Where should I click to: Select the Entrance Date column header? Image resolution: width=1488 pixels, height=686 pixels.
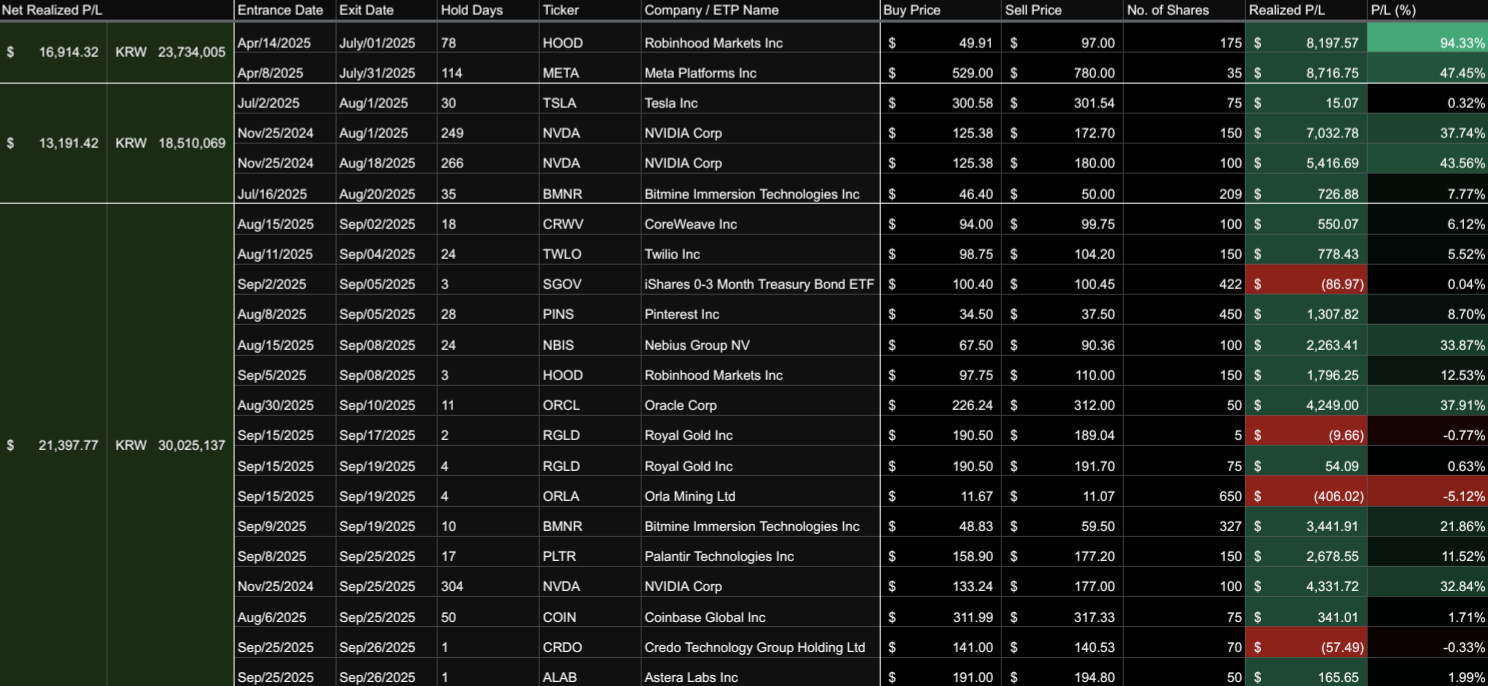pos(285,10)
